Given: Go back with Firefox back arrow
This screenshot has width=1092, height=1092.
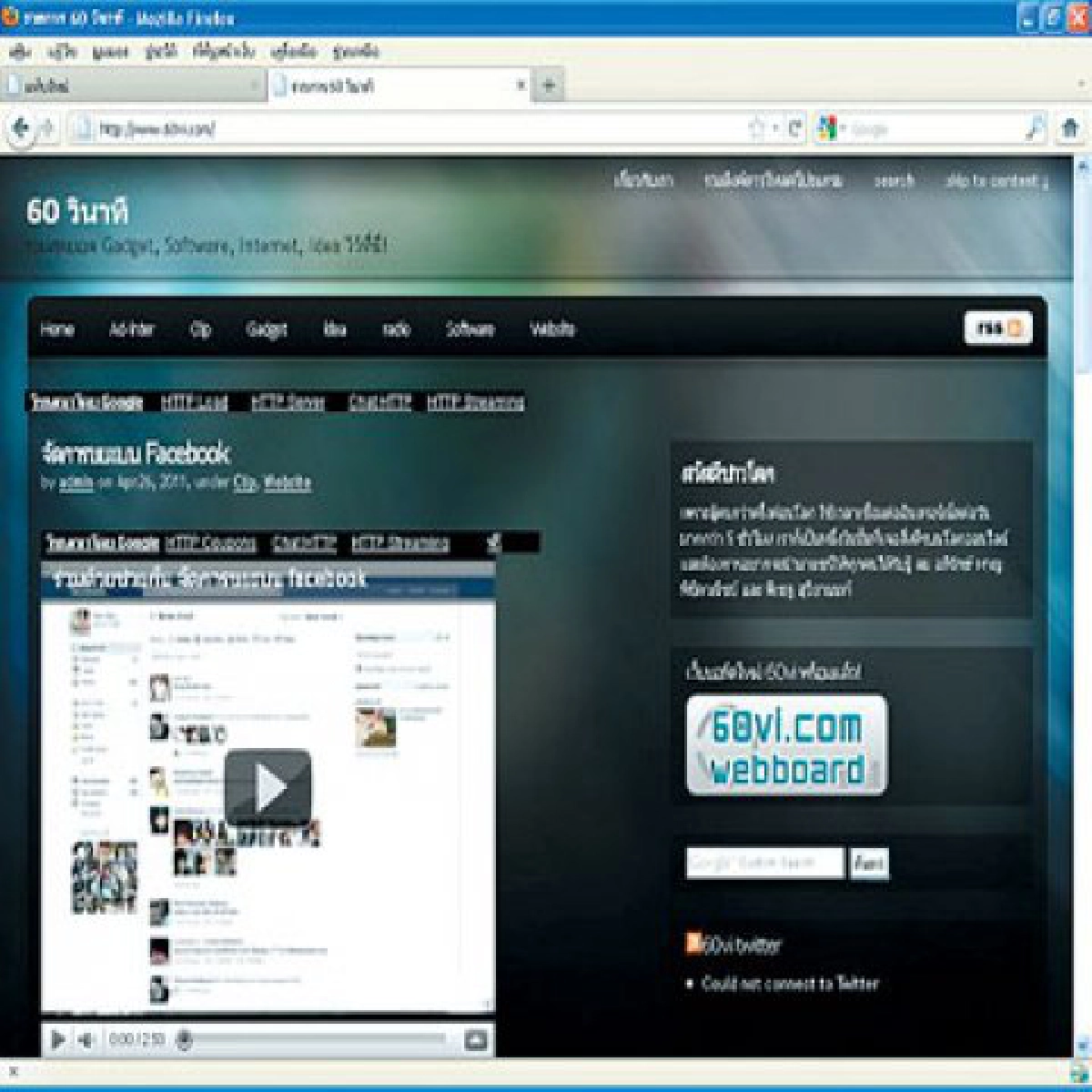Looking at the screenshot, I should (x=20, y=129).
